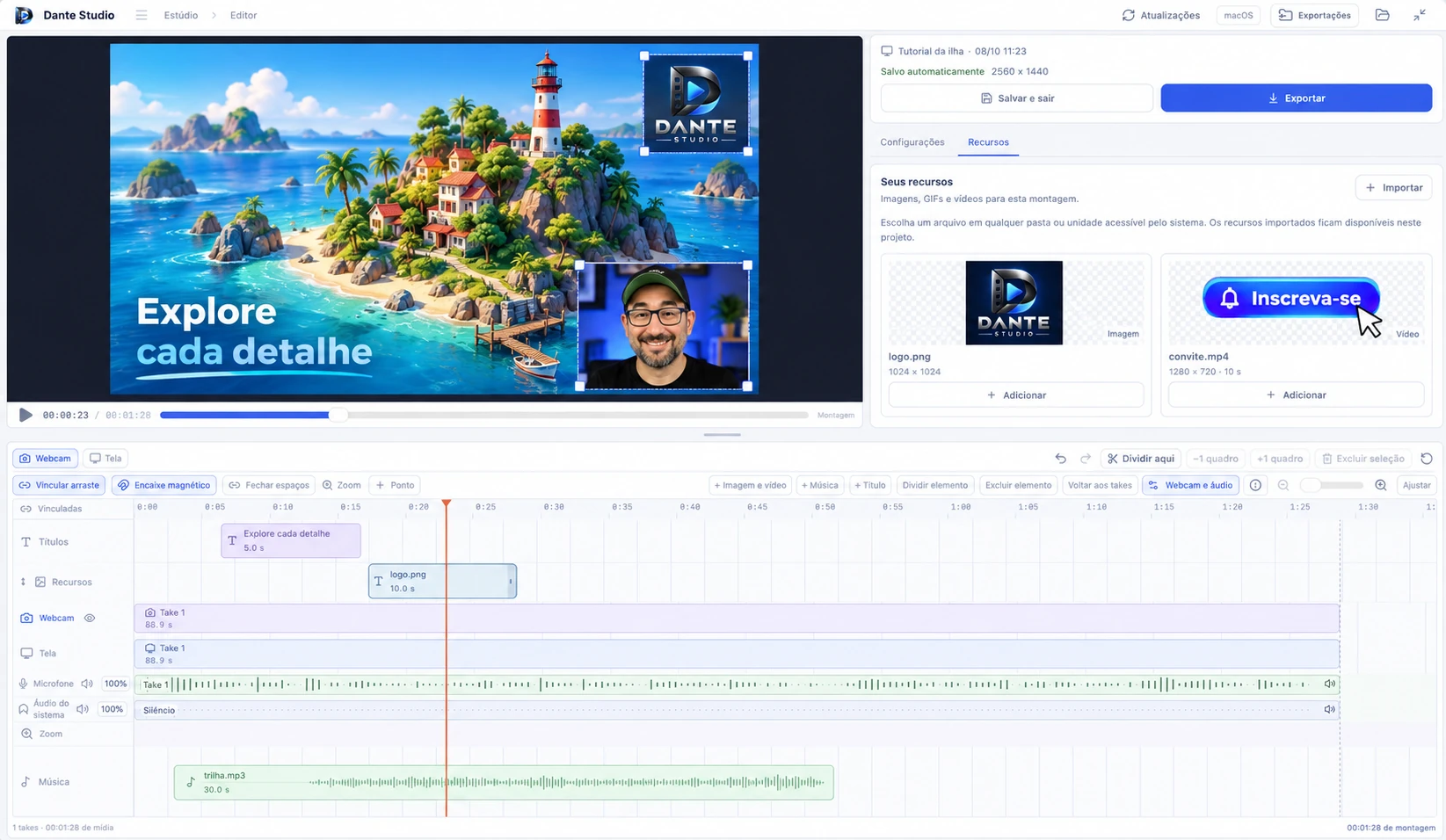Click the reset circular arrow beside Excluir seleção

tap(1427, 459)
